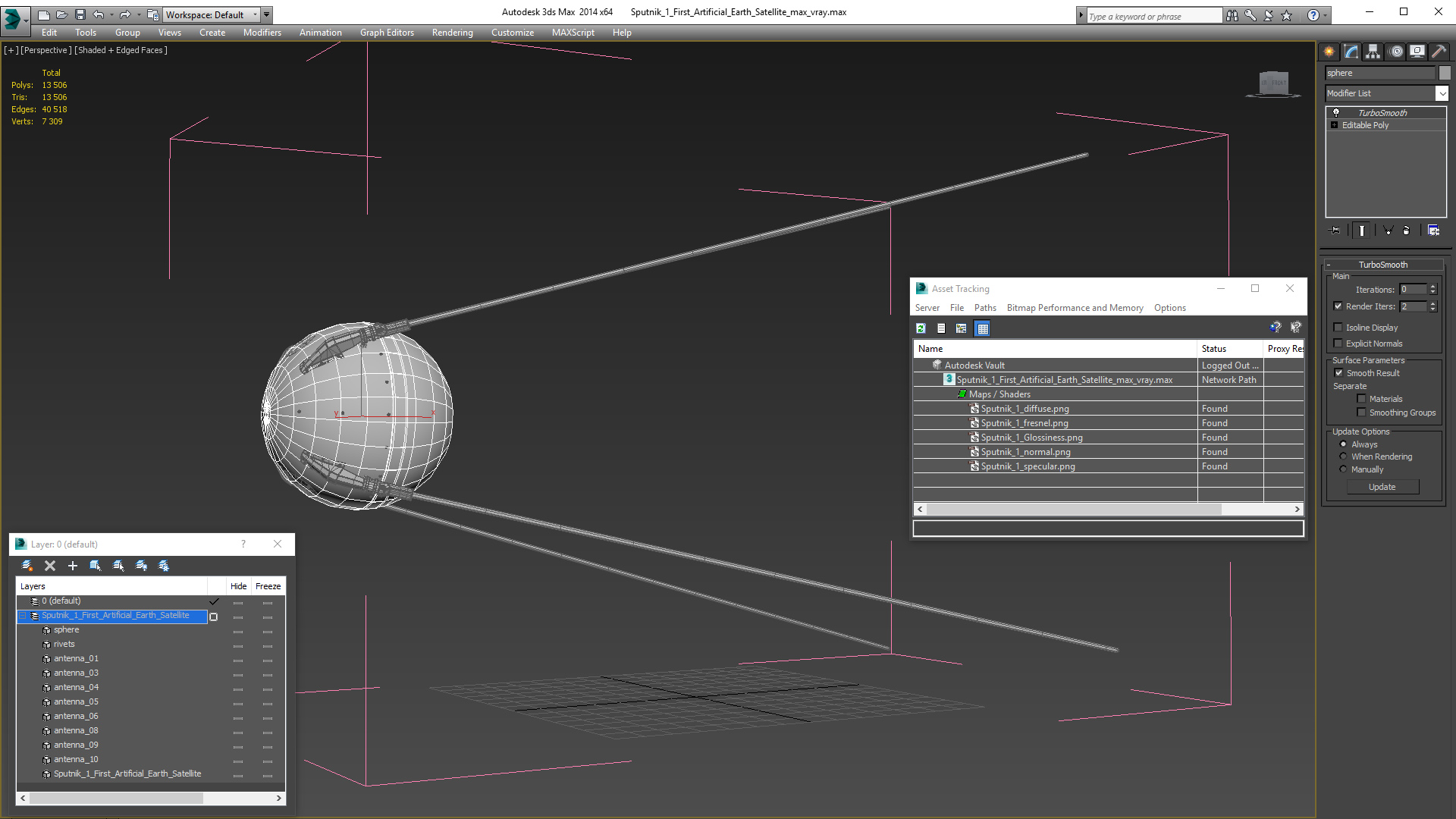Click Create New Layer icon in Layer dialog
Image resolution: width=1456 pixels, height=819 pixels.
27,566
